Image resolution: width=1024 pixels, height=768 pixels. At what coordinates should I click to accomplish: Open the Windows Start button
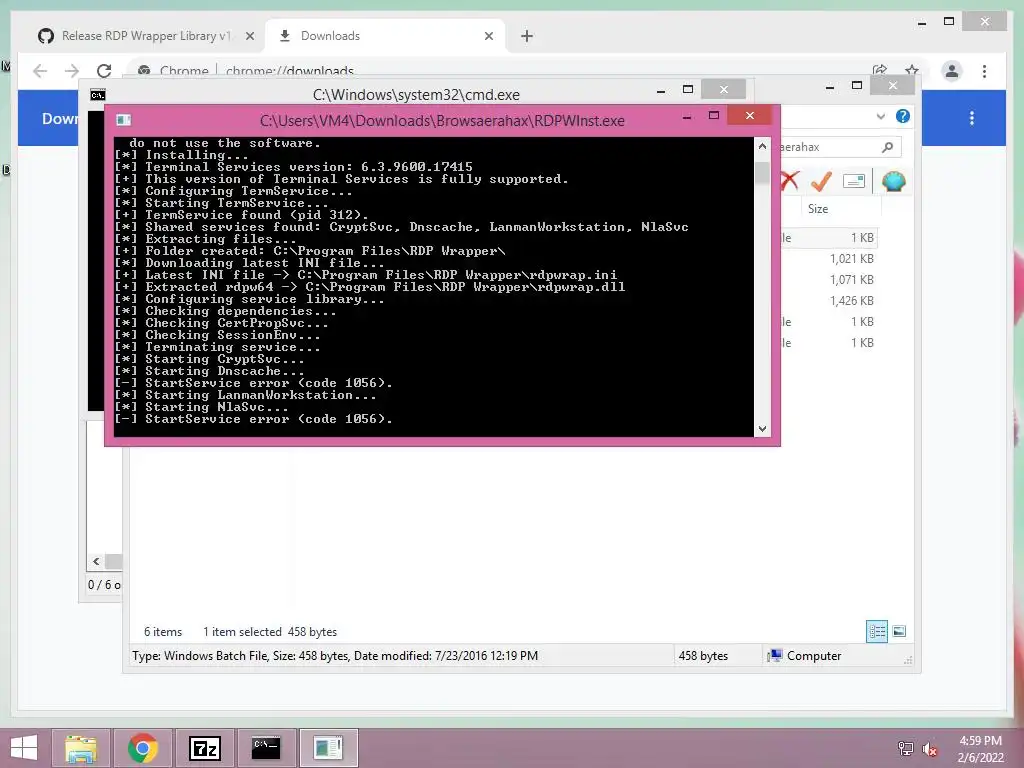tap(24, 748)
